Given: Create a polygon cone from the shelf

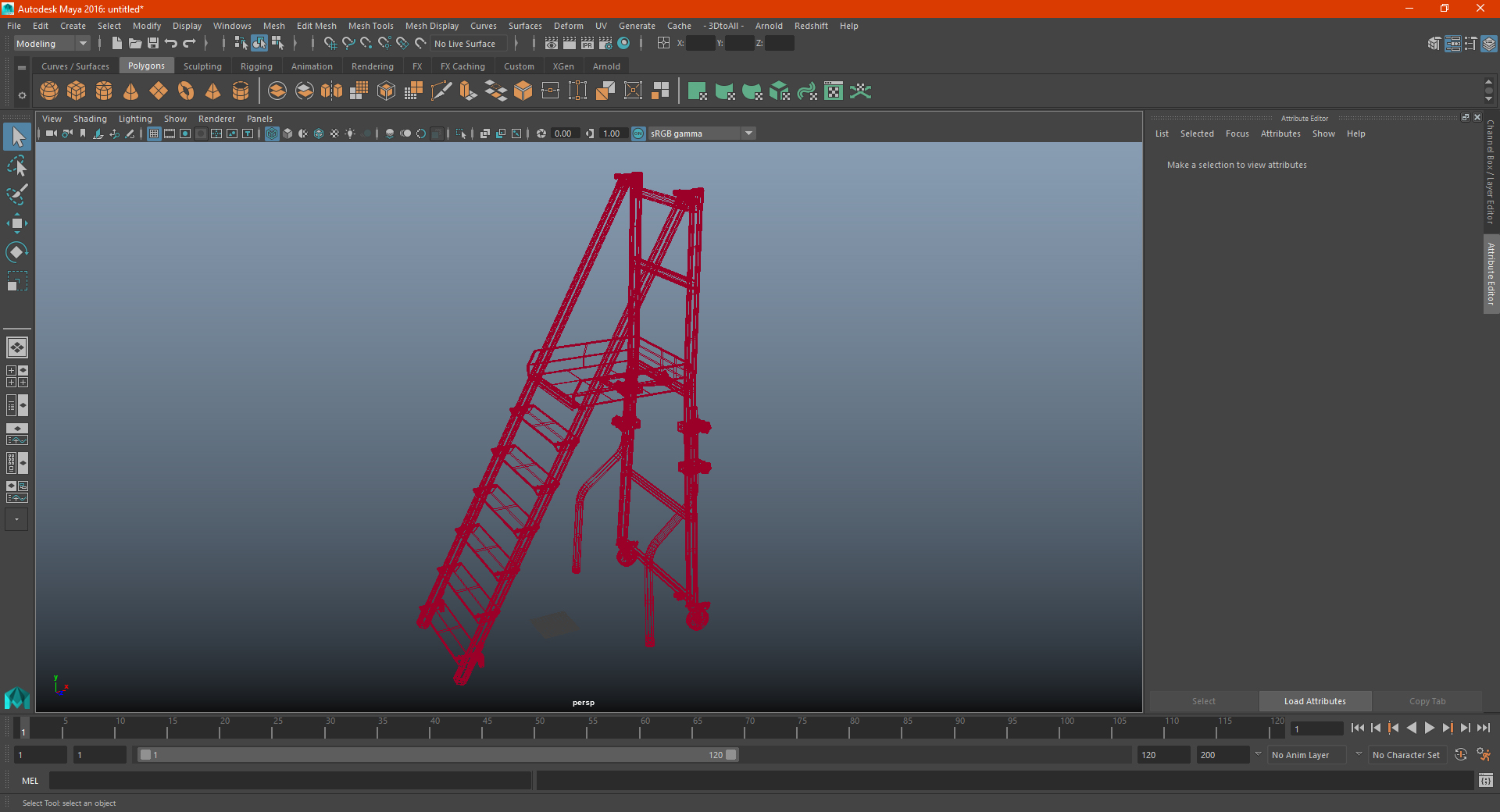Looking at the screenshot, I should click(131, 91).
